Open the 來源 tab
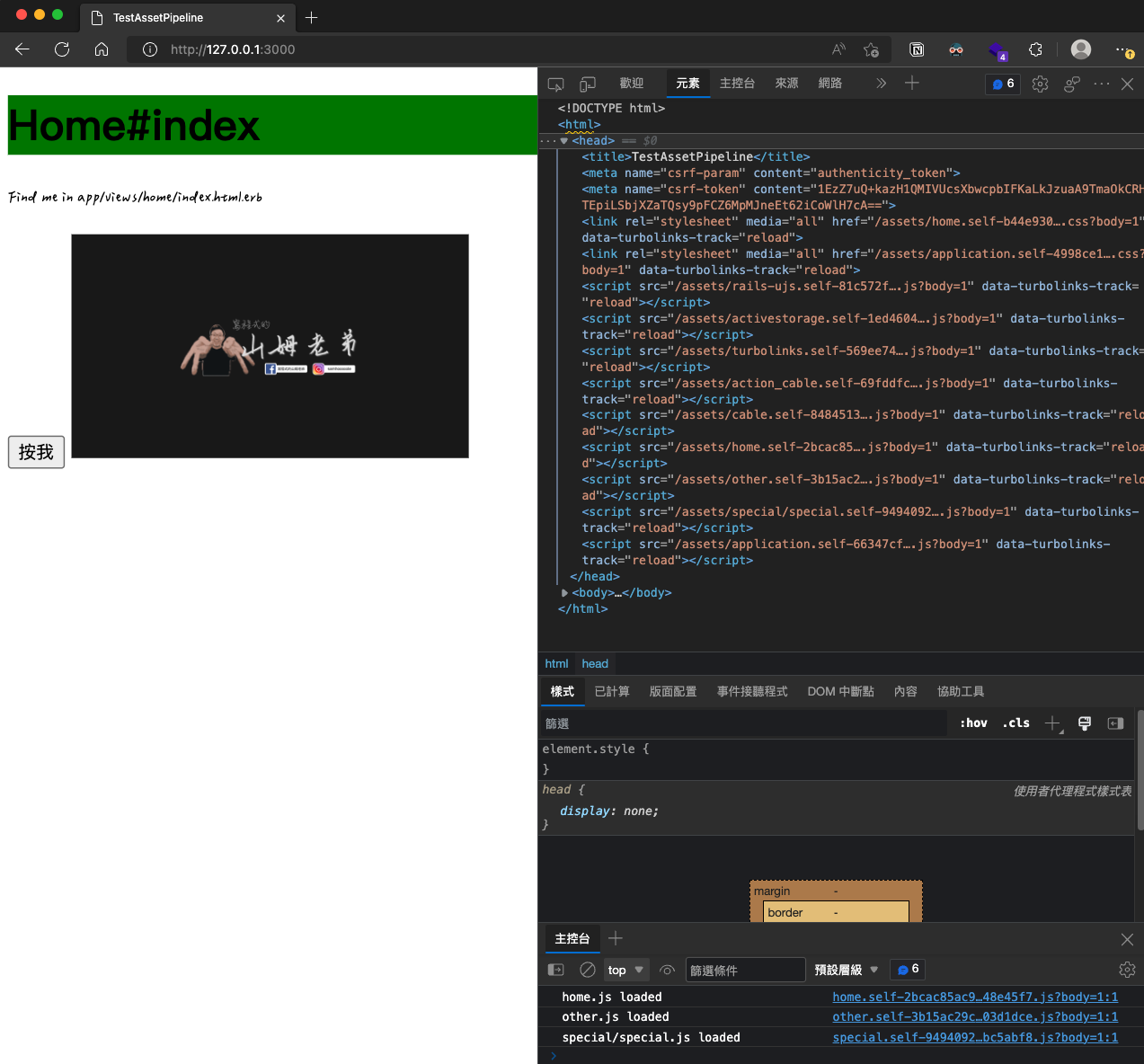Viewport: 1144px width, 1064px height. [x=786, y=84]
